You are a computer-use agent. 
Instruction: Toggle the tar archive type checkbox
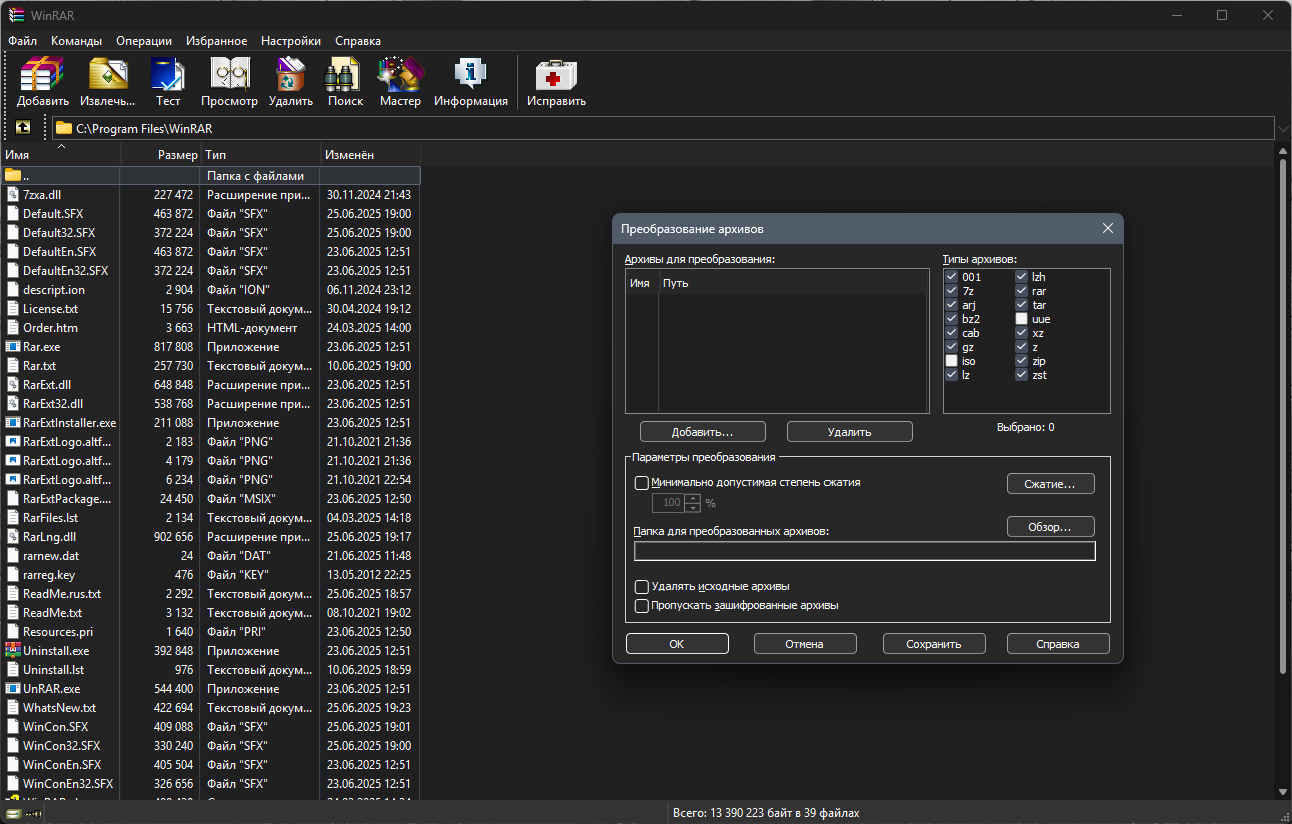click(x=1022, y=305)
